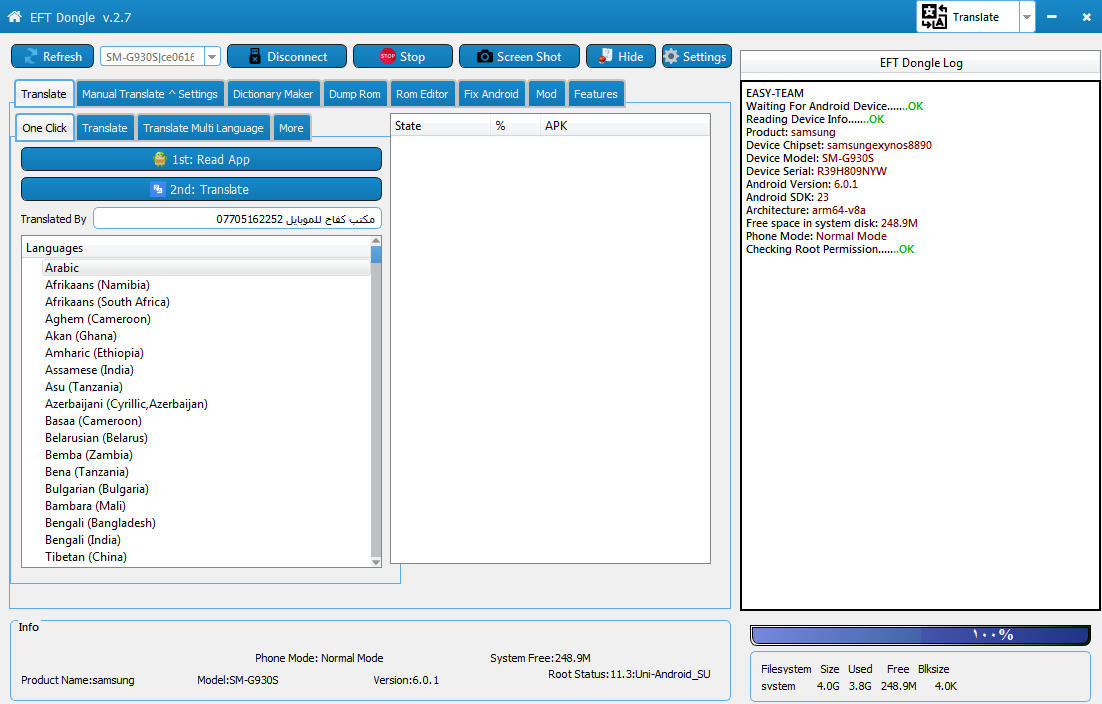Viewport: 1102px width, 704px height.
Task: Click the Translated By text field
Action: tap(238, 219)
